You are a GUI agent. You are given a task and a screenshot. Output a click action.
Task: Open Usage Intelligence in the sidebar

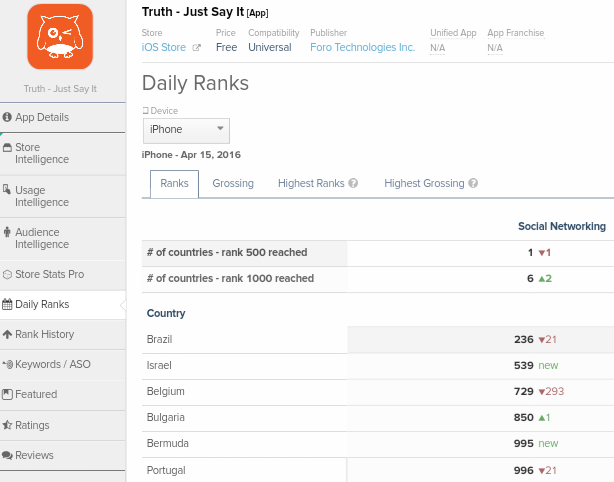63,196
